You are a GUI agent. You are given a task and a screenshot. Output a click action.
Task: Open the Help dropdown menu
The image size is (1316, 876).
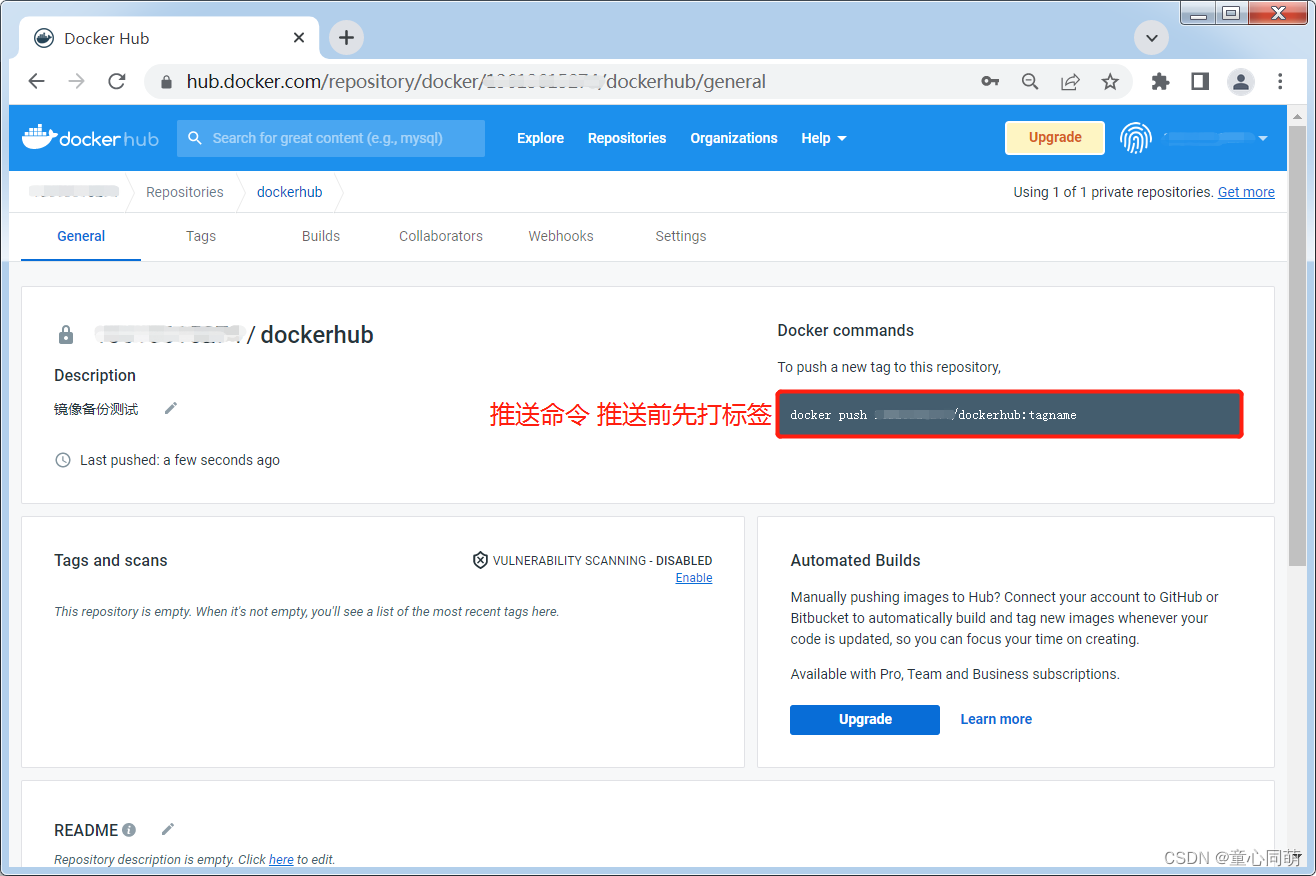pos(823,138)
